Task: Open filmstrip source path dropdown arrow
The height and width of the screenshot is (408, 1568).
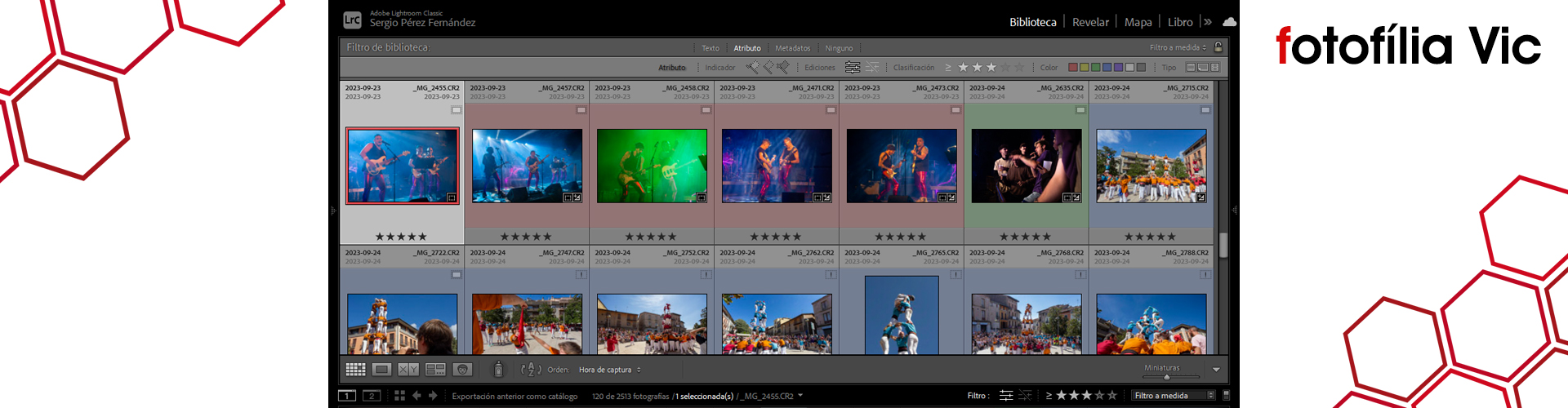Action: coord(800,396)
